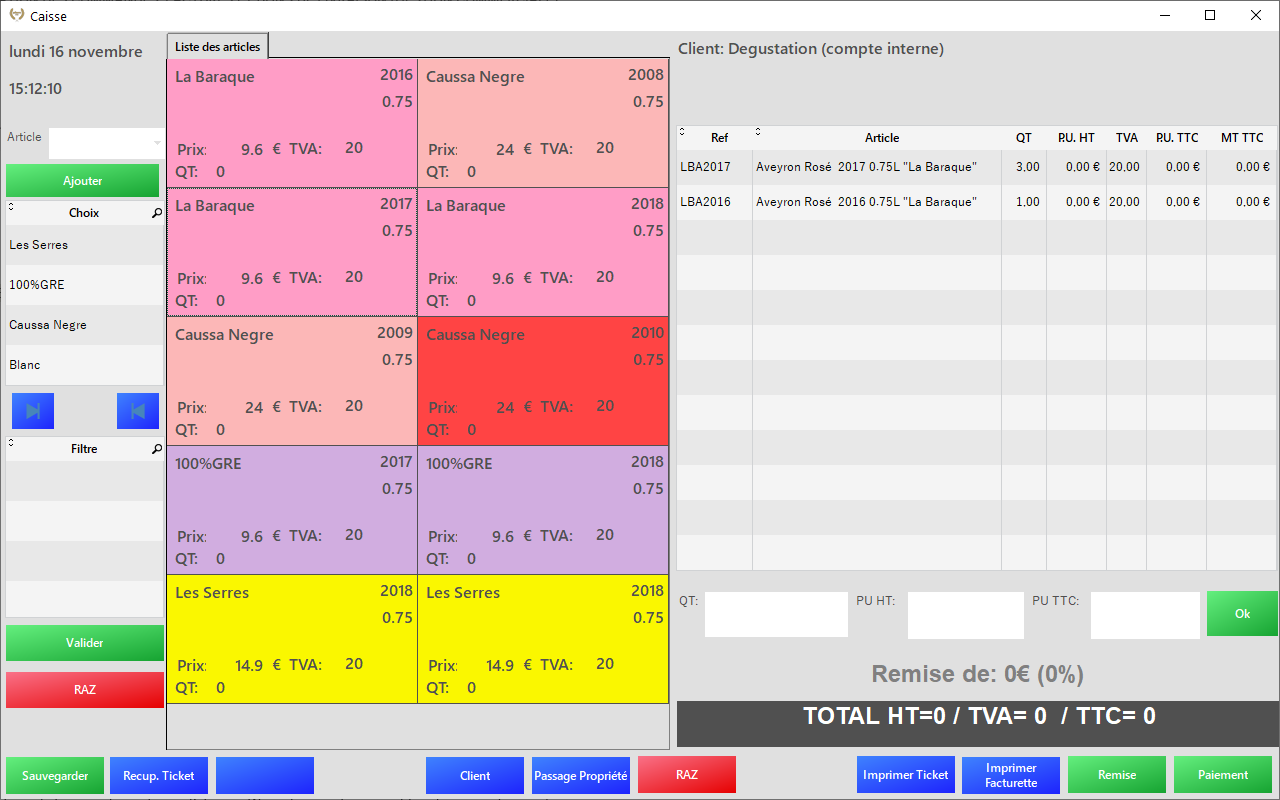Click the Caisse app icon in title bar

(16, 15)
